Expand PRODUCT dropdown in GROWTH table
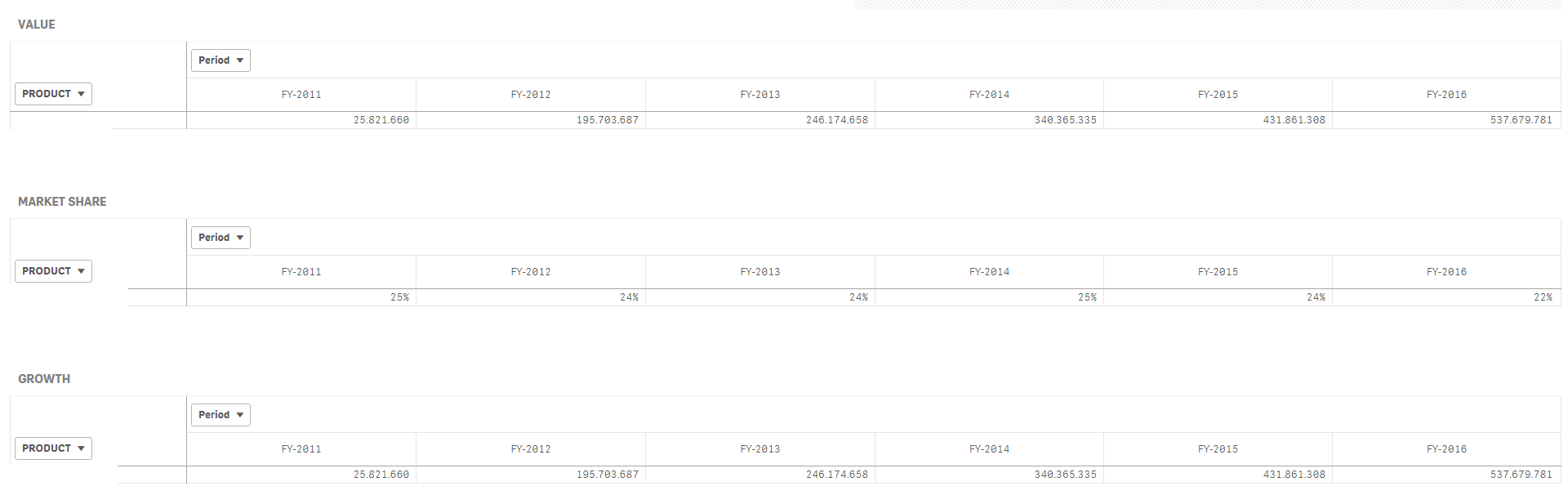The image size is (1568, 495). click(x=53, y=448)
